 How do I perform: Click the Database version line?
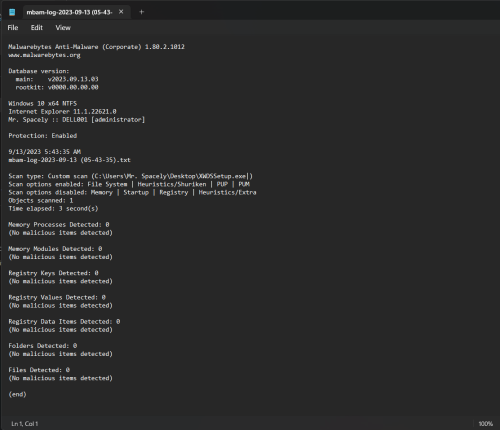click(39, 71)
